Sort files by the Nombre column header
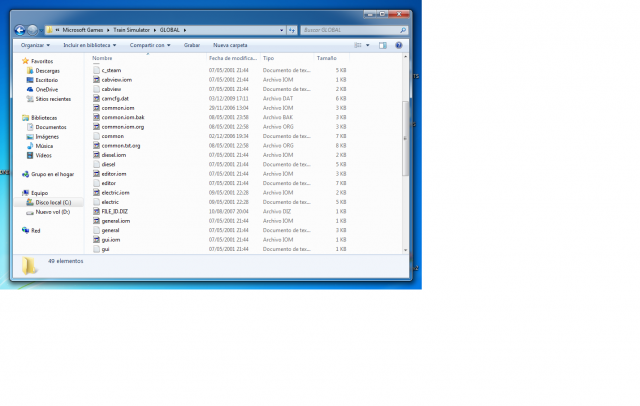 pos(102,59)
